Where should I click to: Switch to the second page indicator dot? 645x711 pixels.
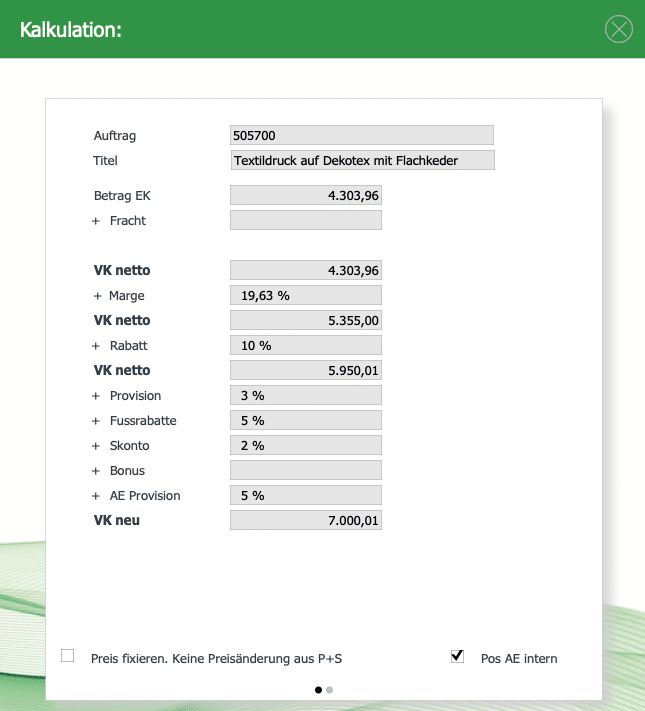pyautogui.click(x=330, y=689)
